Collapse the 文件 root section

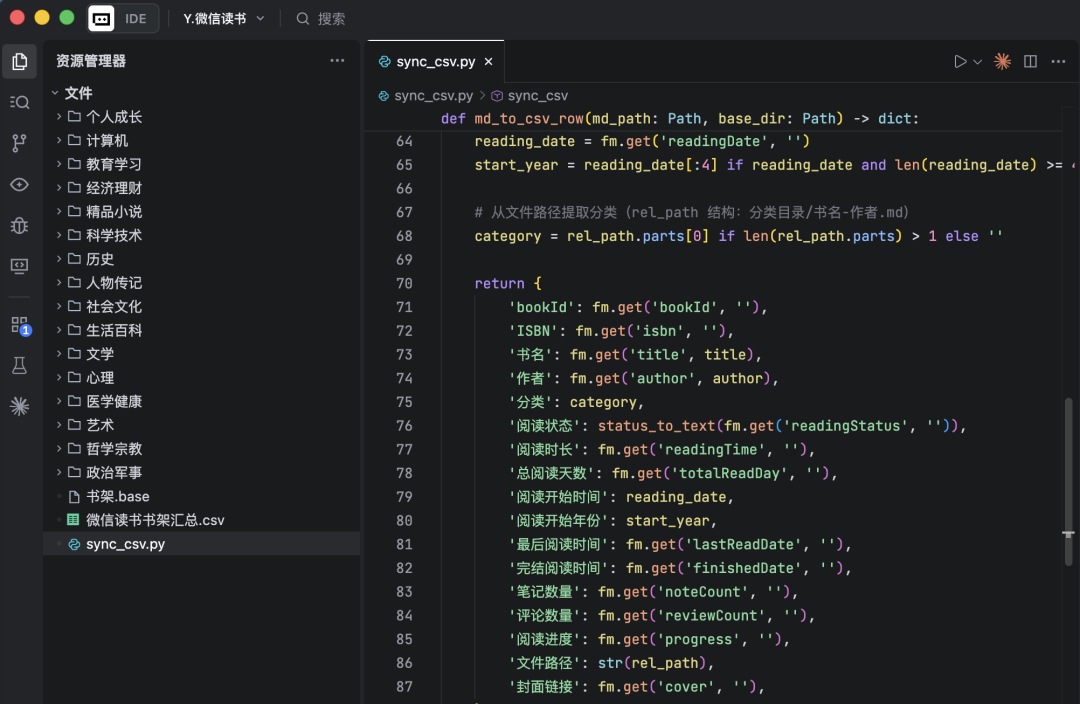78,93
